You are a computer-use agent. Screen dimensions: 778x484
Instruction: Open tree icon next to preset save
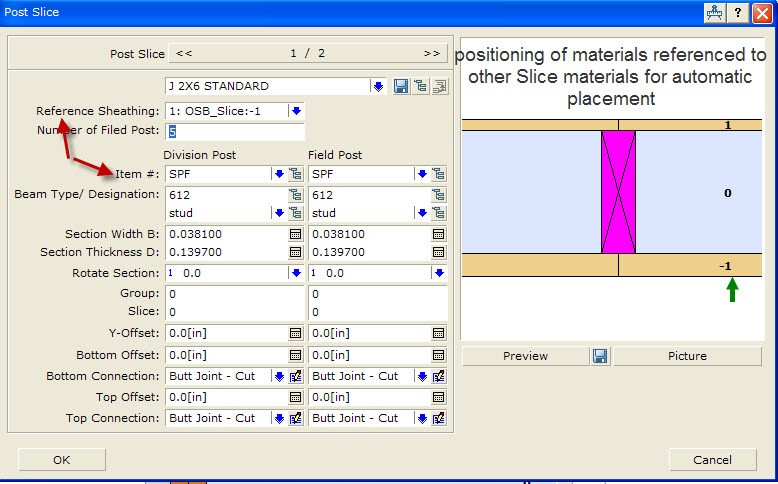point(420,87)
